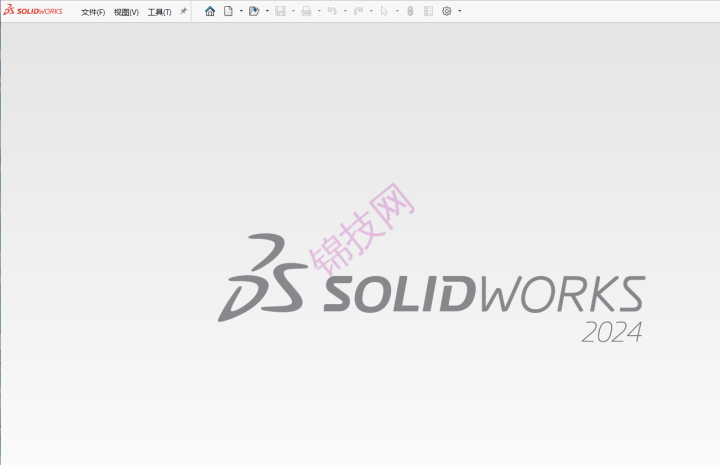Screen dimensions: 720x465
Task: Click the File Properties icon
Action: (428, 11)
